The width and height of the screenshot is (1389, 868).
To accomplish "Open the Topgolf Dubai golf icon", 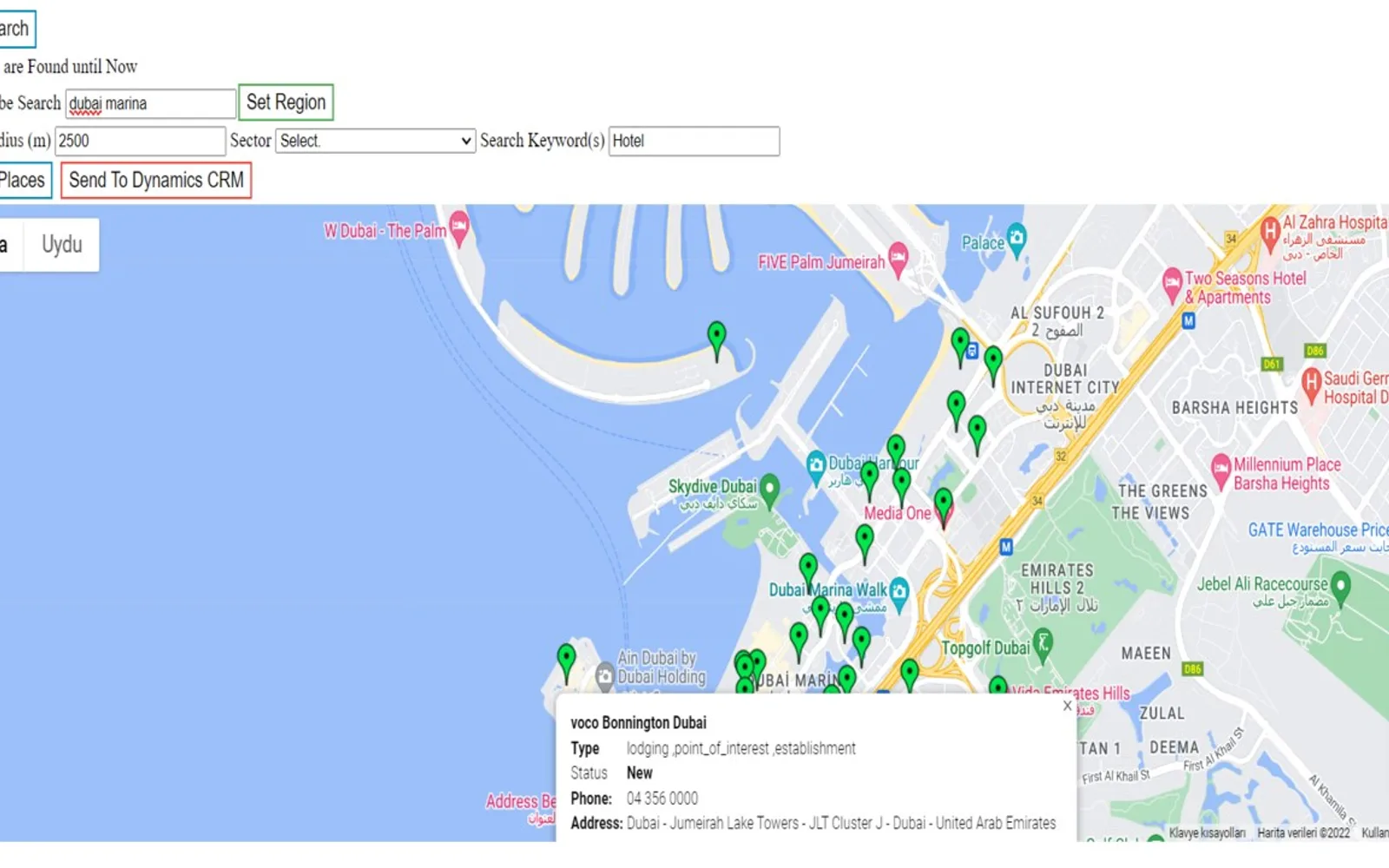I will click(1043, 645).
